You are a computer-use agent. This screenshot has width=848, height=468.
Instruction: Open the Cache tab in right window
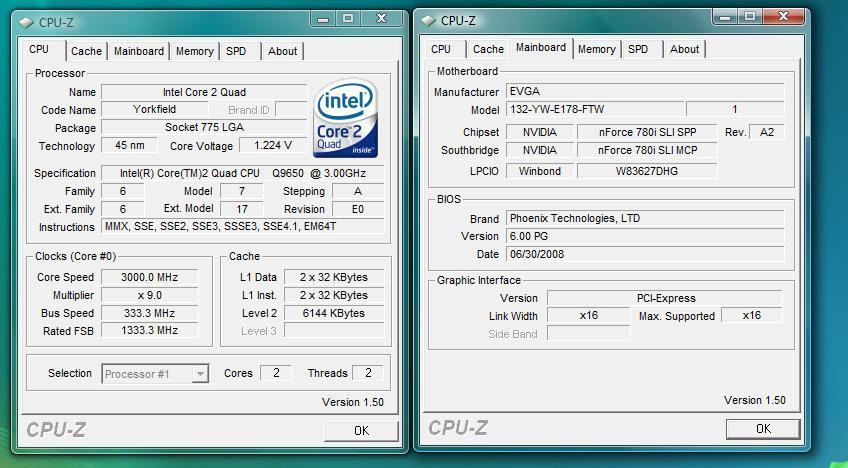click(x=488, y=49)
